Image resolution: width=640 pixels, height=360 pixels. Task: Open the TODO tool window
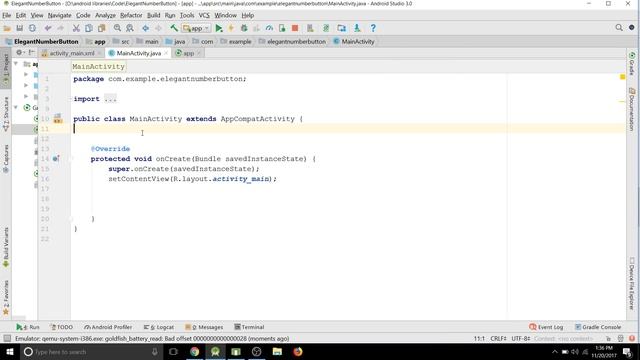tap(61, 327)
